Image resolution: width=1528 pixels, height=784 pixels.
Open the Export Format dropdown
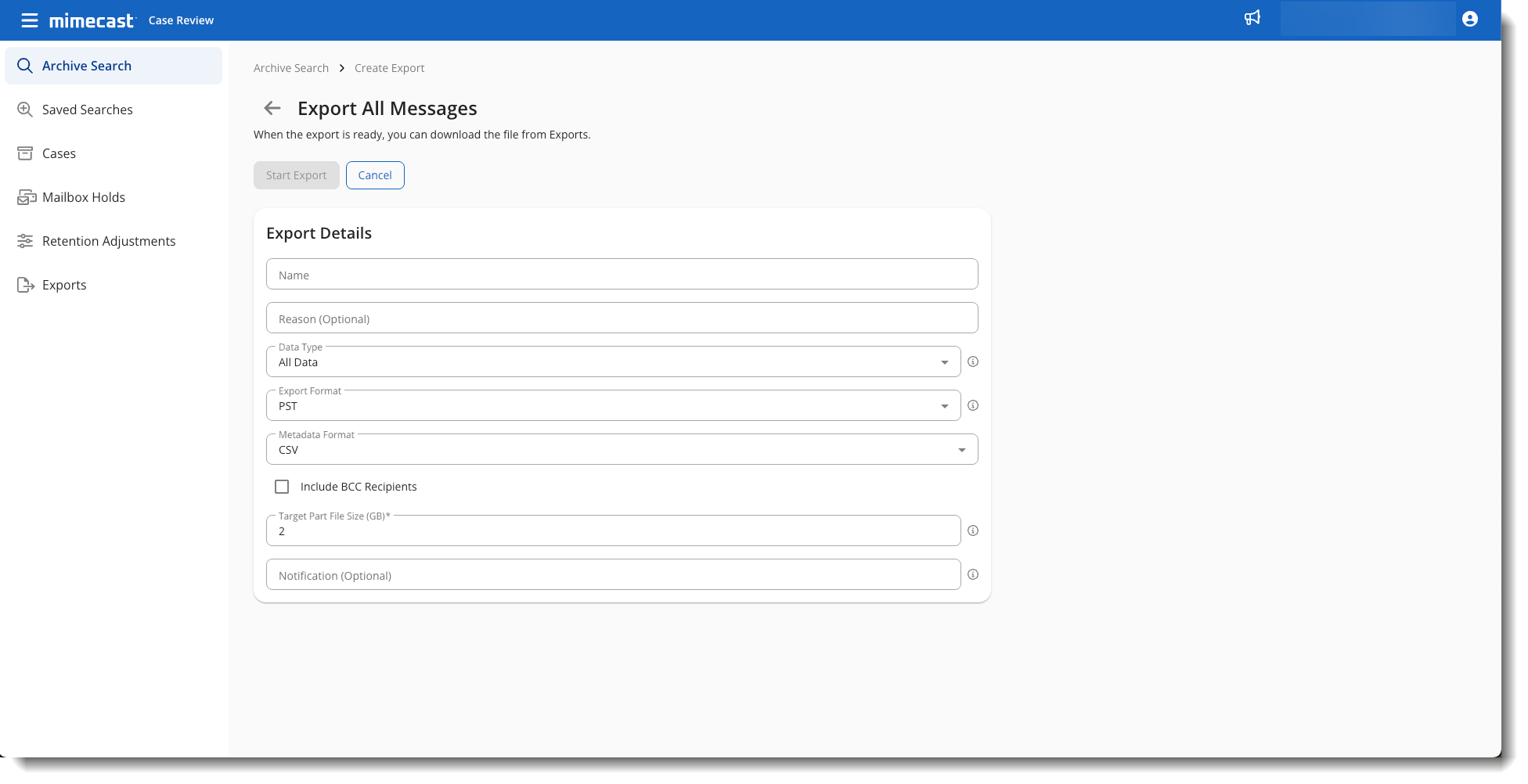coord(613,406)
